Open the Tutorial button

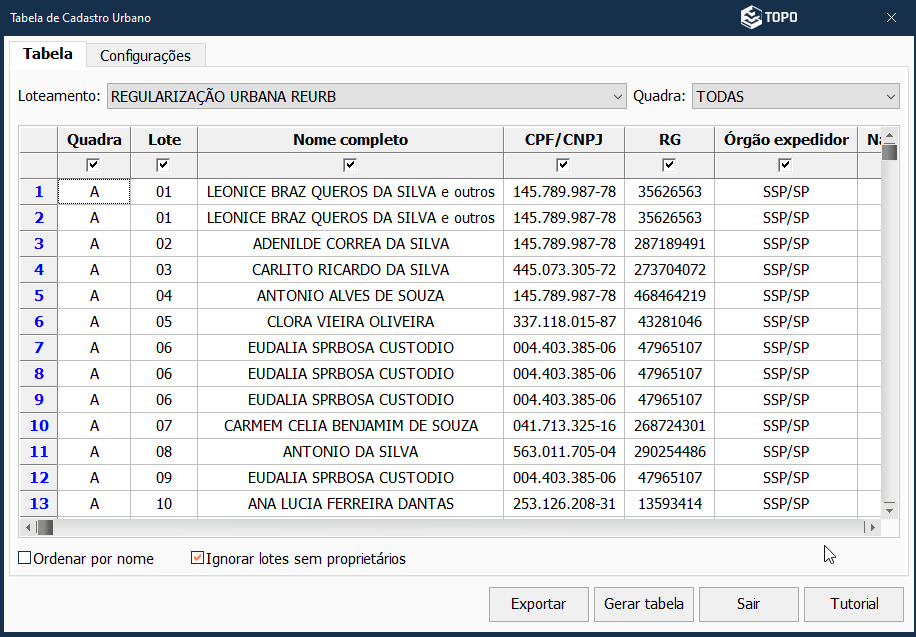[854, 604]
